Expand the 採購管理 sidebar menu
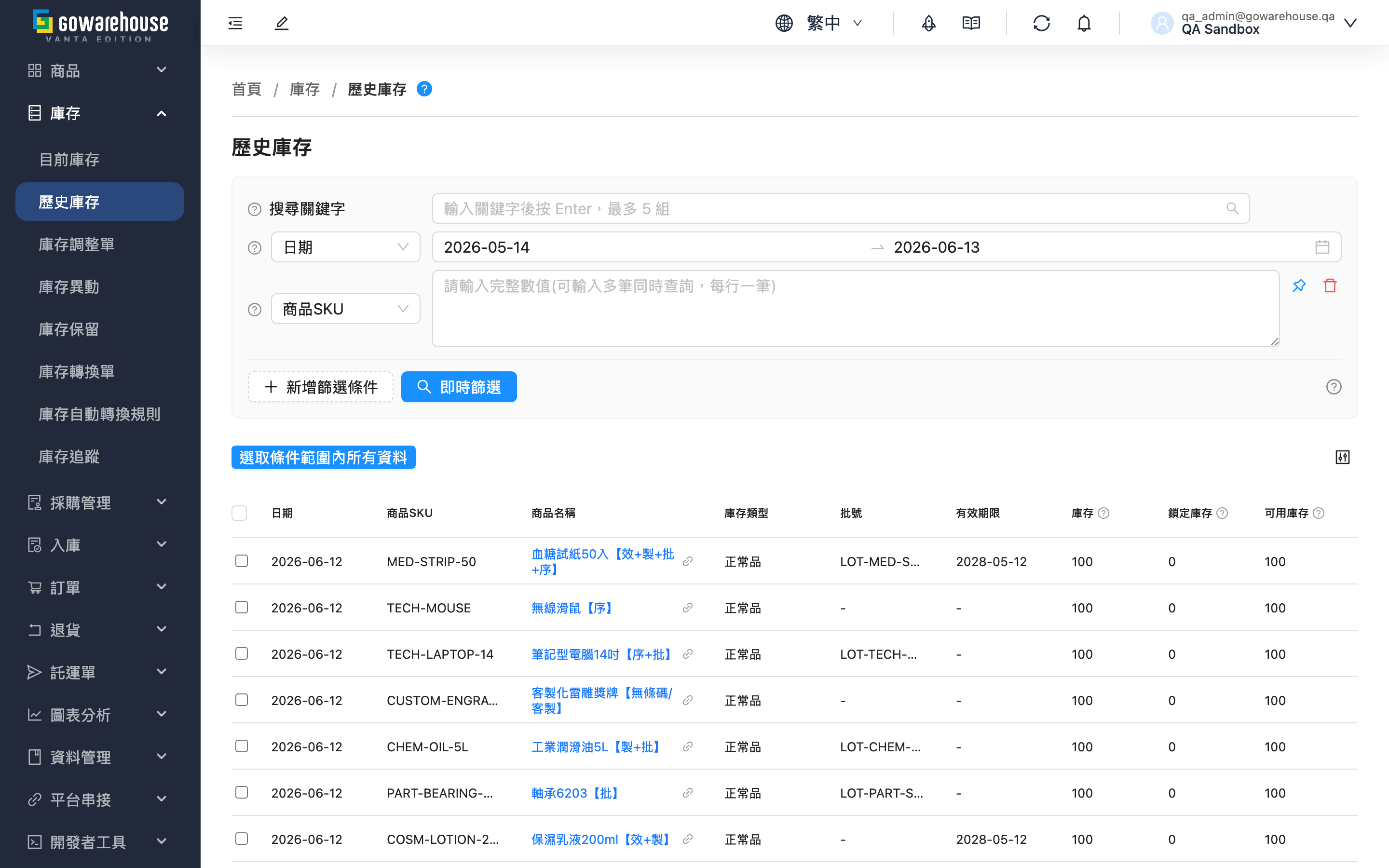Image resolution: width=1389 pixels, height=868 pixels. click(x=100, y=503)
